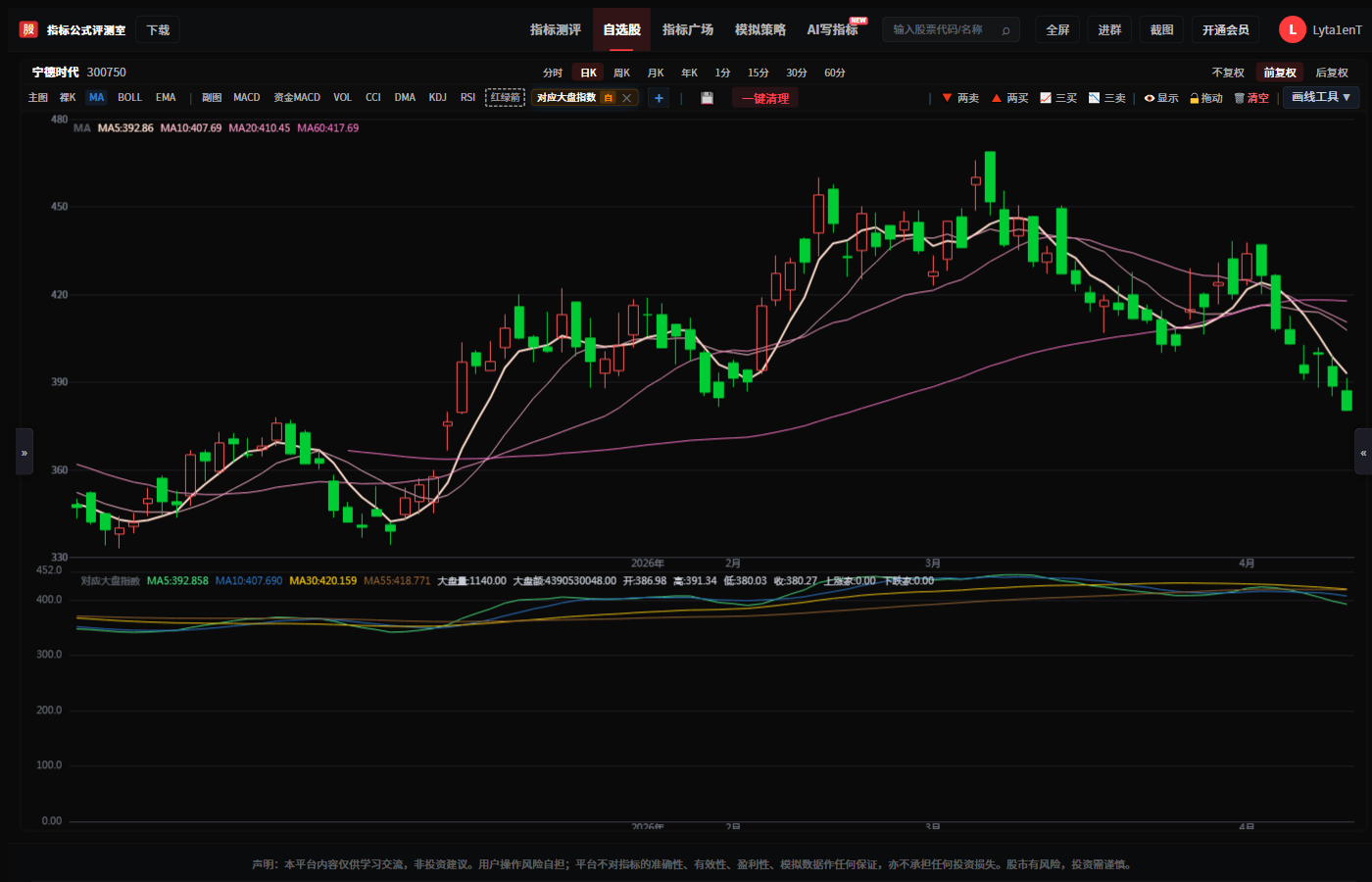Toggle the MA main chart indicator

tap(96, 98)
